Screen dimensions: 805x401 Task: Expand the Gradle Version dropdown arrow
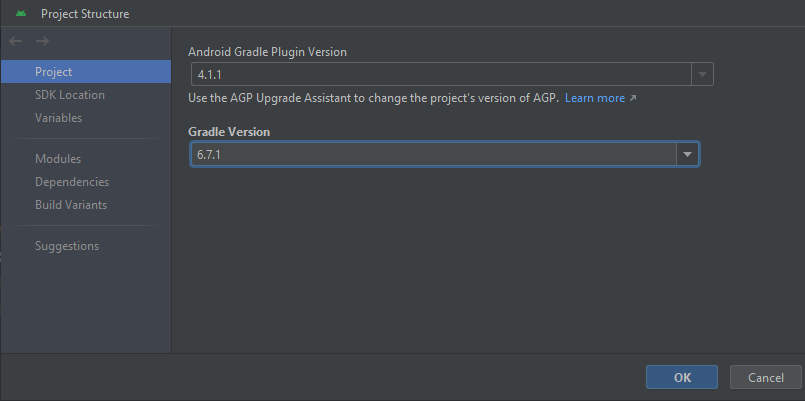pos(687,154)
